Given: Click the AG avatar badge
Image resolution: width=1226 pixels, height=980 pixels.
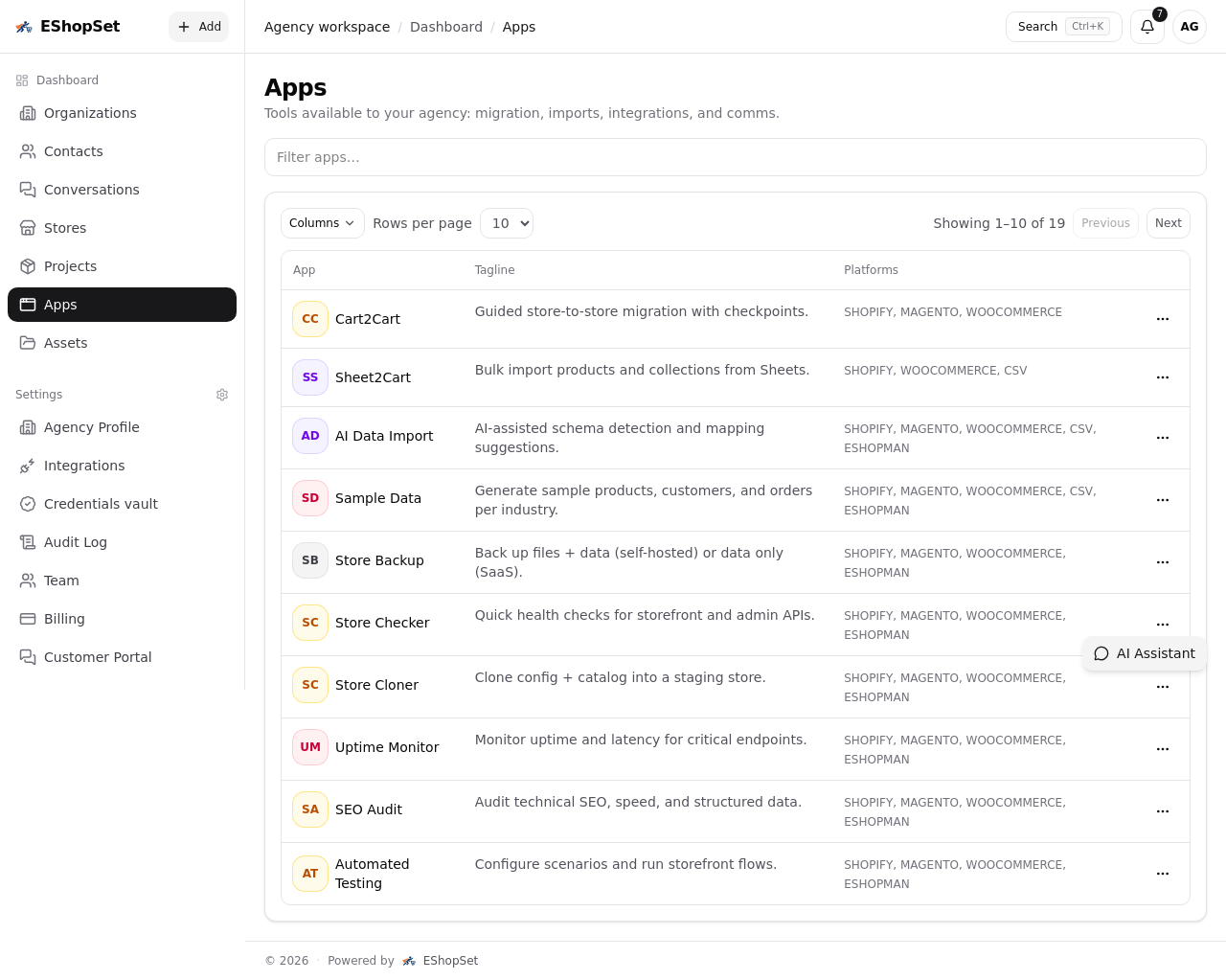Looking at the screenshot, I should 1189,27.
